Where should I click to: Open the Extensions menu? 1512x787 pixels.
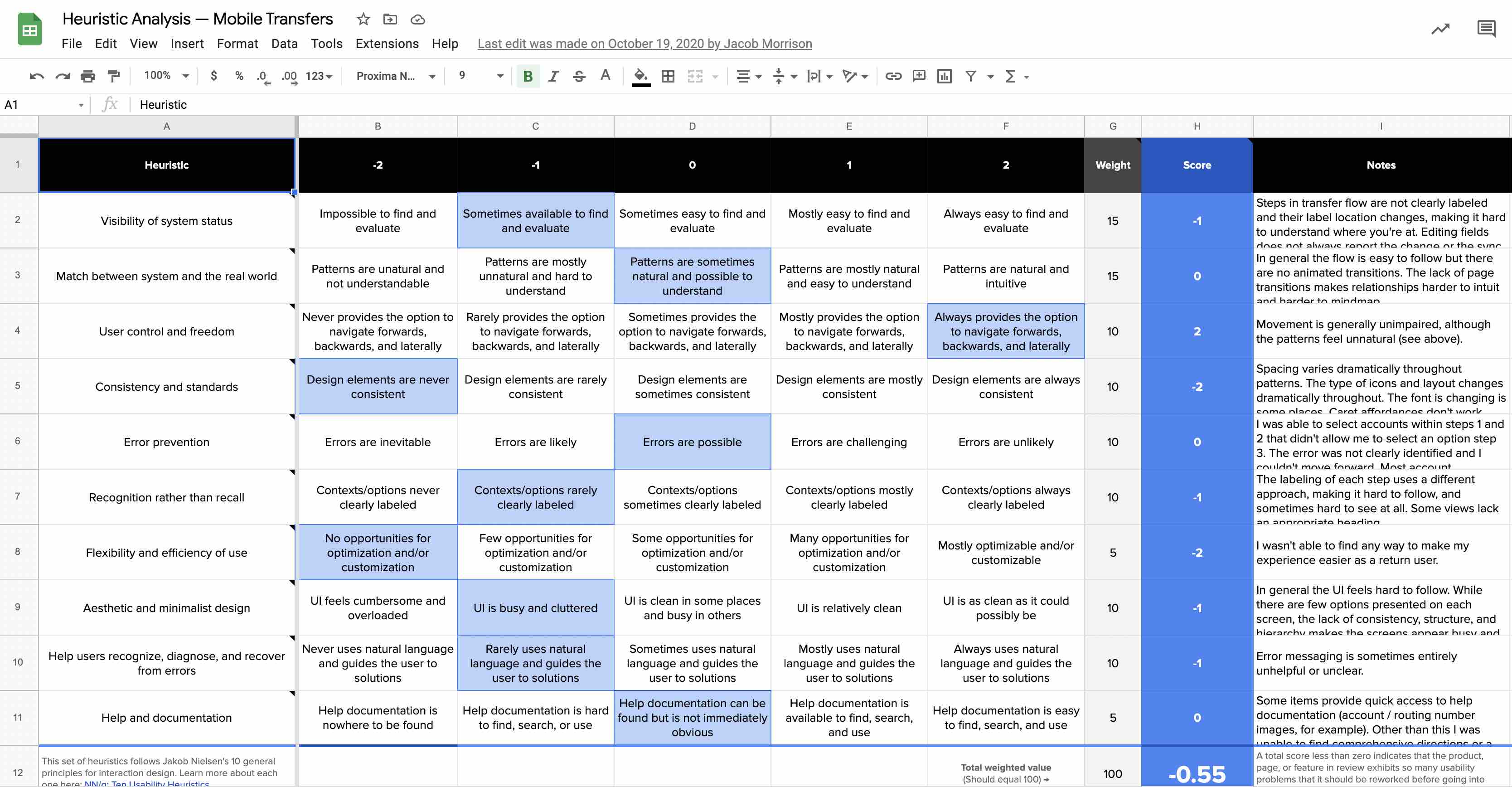(x=387, y=44)
